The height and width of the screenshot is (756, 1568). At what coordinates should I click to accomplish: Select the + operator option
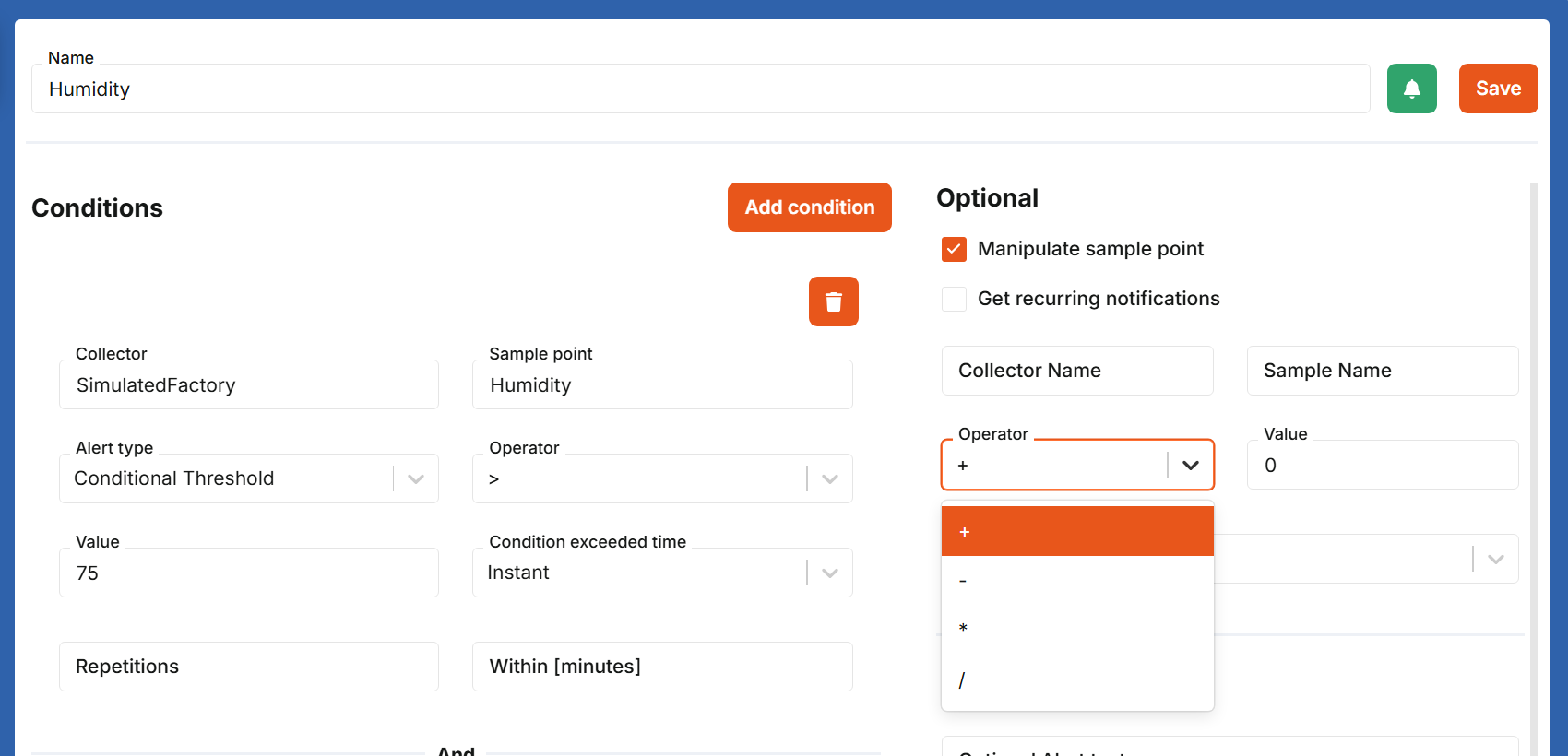coord(1077,531)
